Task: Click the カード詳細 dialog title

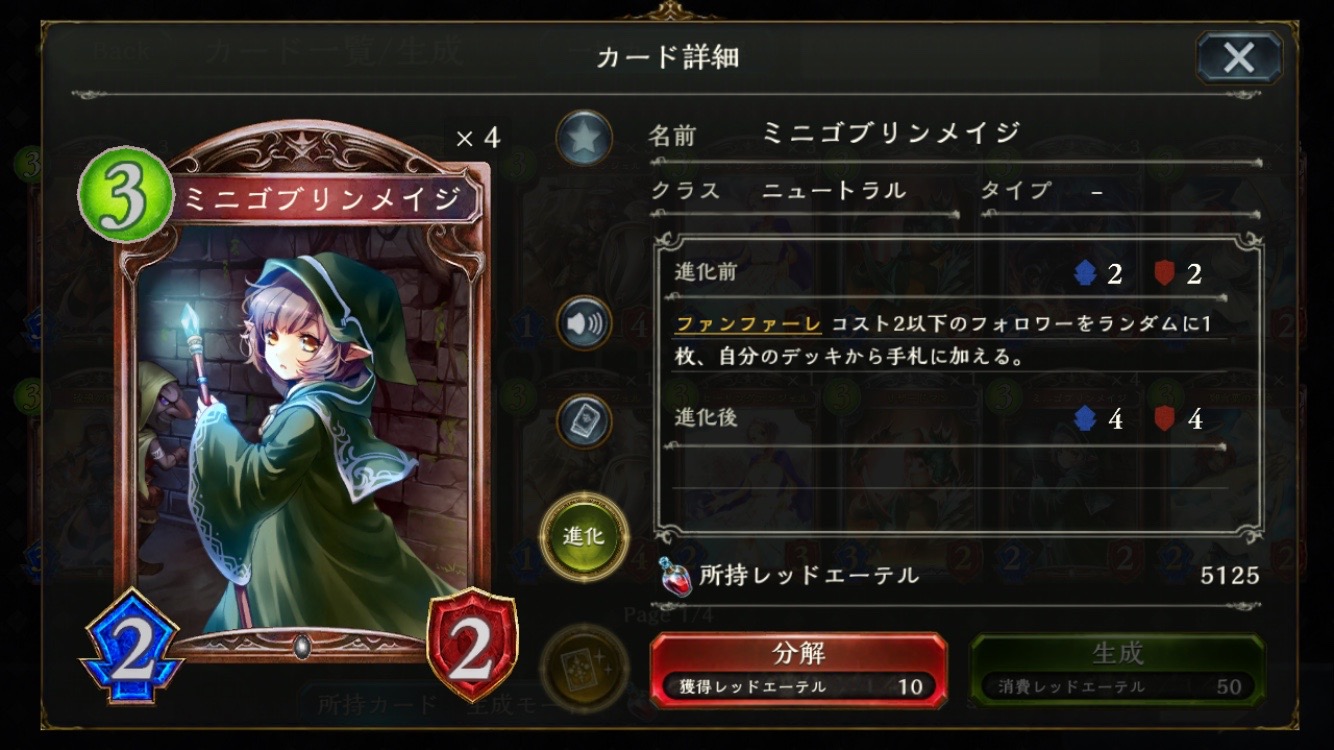Action: tap(667, 57)
